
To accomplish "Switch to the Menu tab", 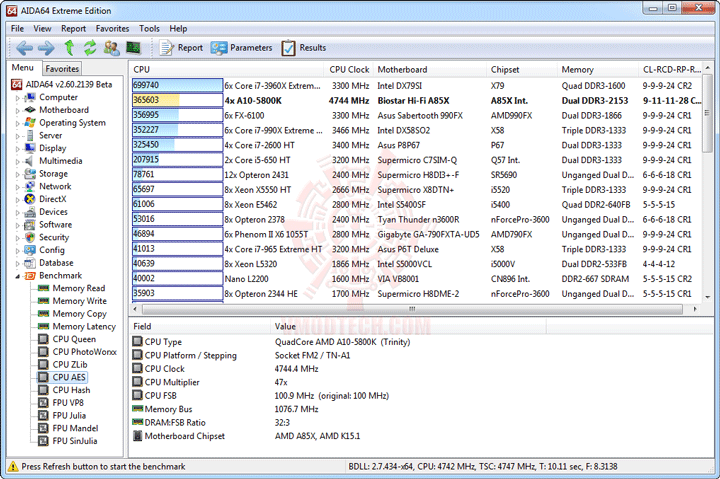I will click(x=23, y=68).
